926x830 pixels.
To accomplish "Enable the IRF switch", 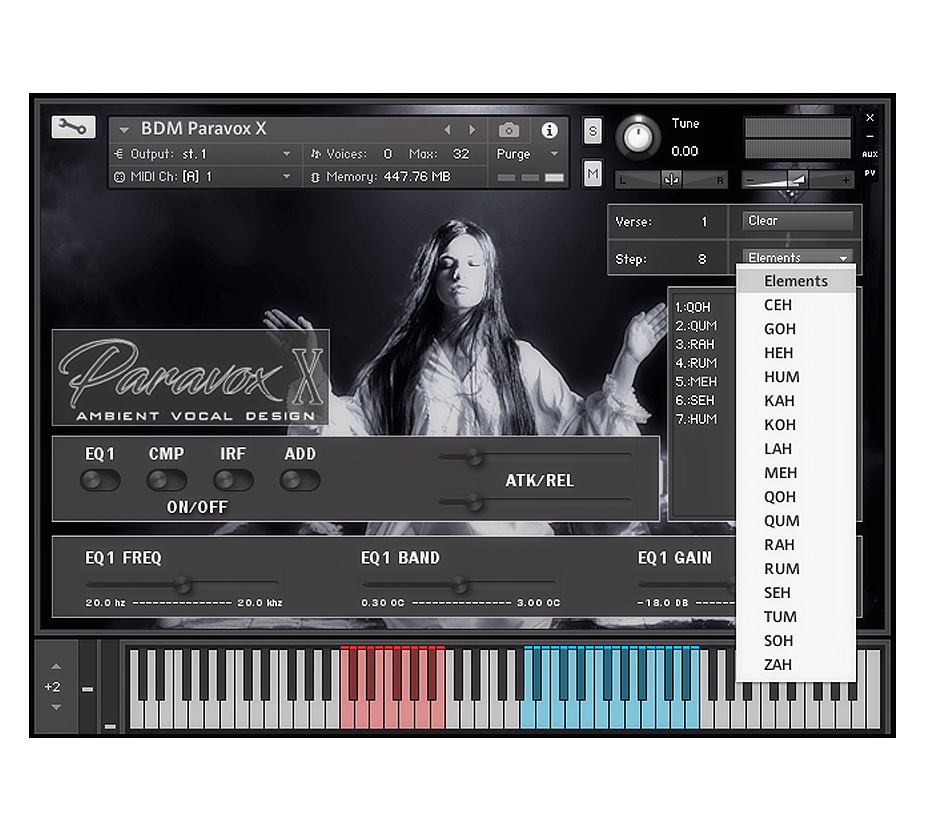I will 233,480.
